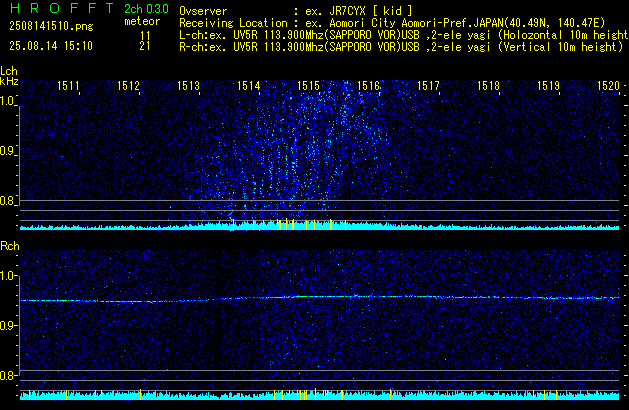Click the HROFFT title text
The height and width of the screenshot is (410, 629).
62,8
